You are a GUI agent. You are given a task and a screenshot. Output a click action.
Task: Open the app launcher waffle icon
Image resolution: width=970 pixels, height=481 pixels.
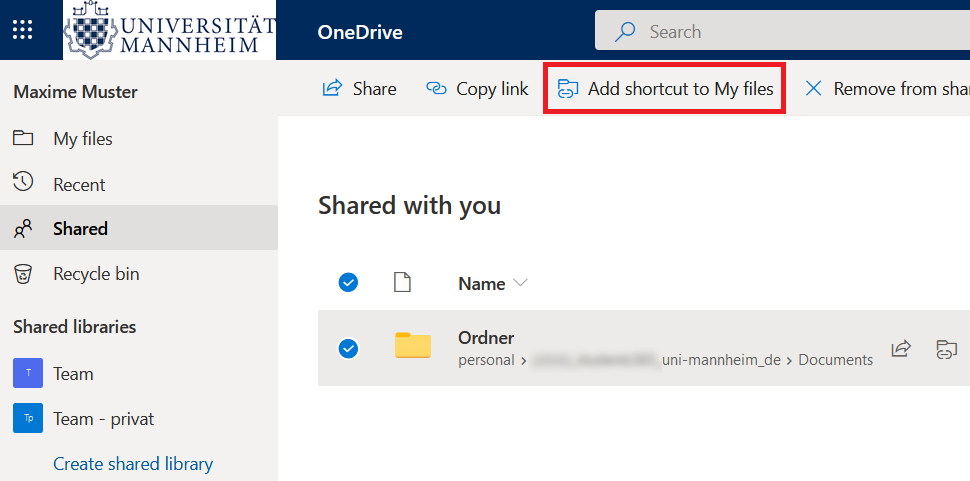[23, 30]
